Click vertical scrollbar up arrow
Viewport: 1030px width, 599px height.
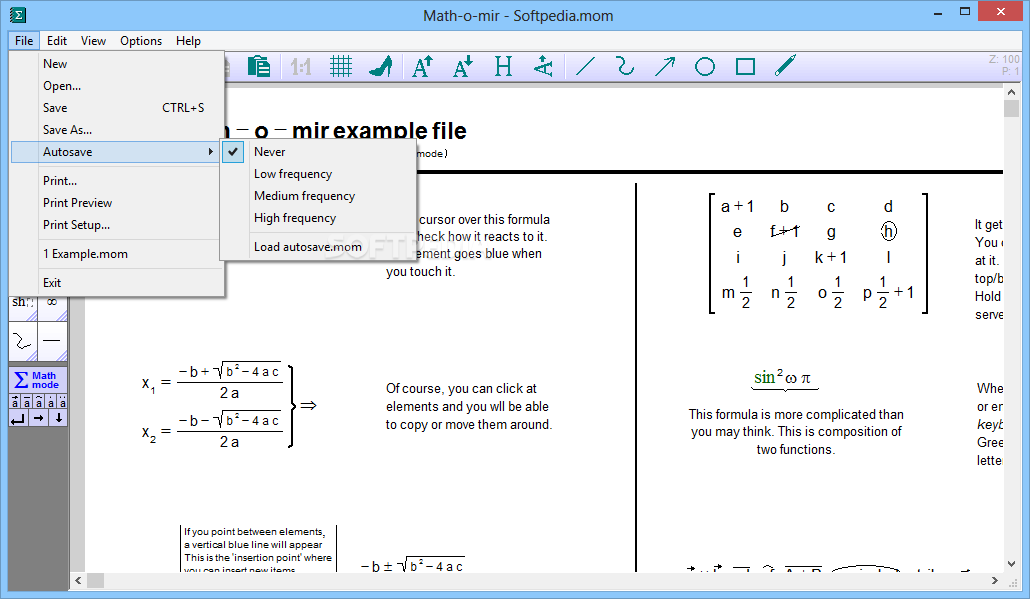pyautogui.click(x=1011, y=93)
